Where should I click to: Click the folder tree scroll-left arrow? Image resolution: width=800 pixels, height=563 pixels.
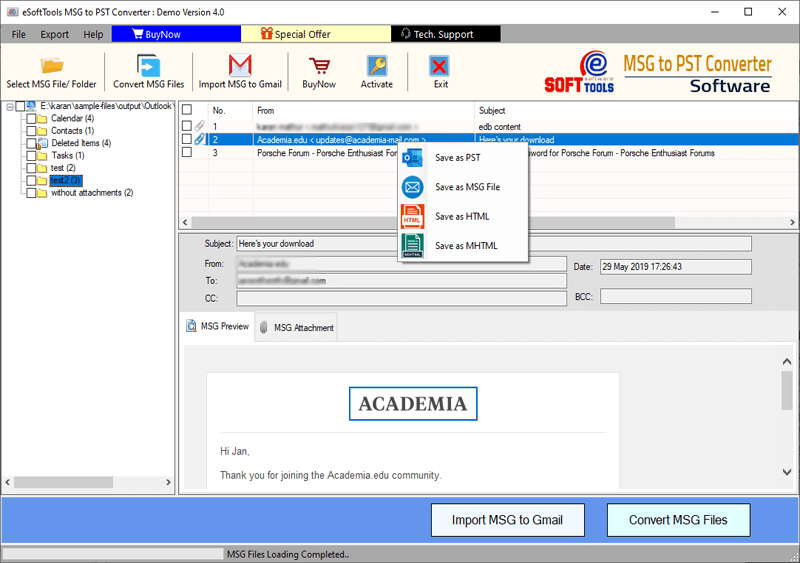coord(8,482)
